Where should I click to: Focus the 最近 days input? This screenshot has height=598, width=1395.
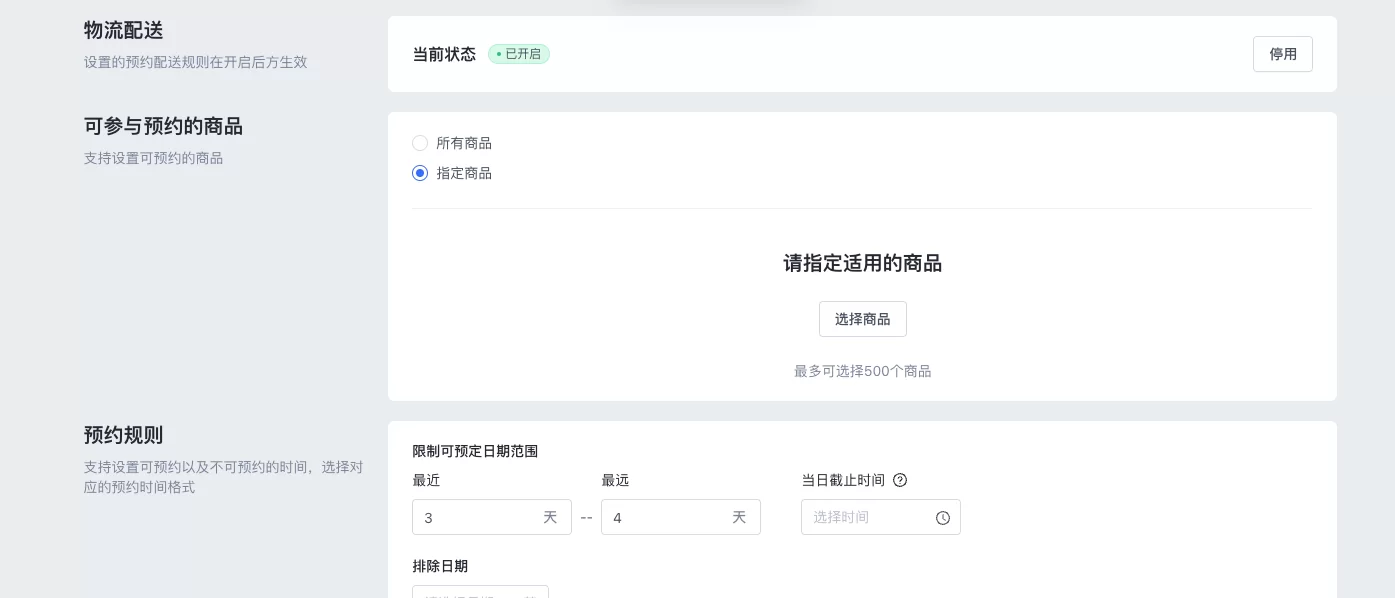pyautogui.click(x=480, y=518)
